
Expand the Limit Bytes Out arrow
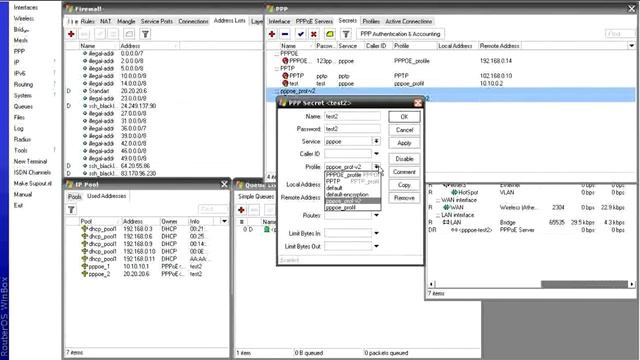(376, 246)
